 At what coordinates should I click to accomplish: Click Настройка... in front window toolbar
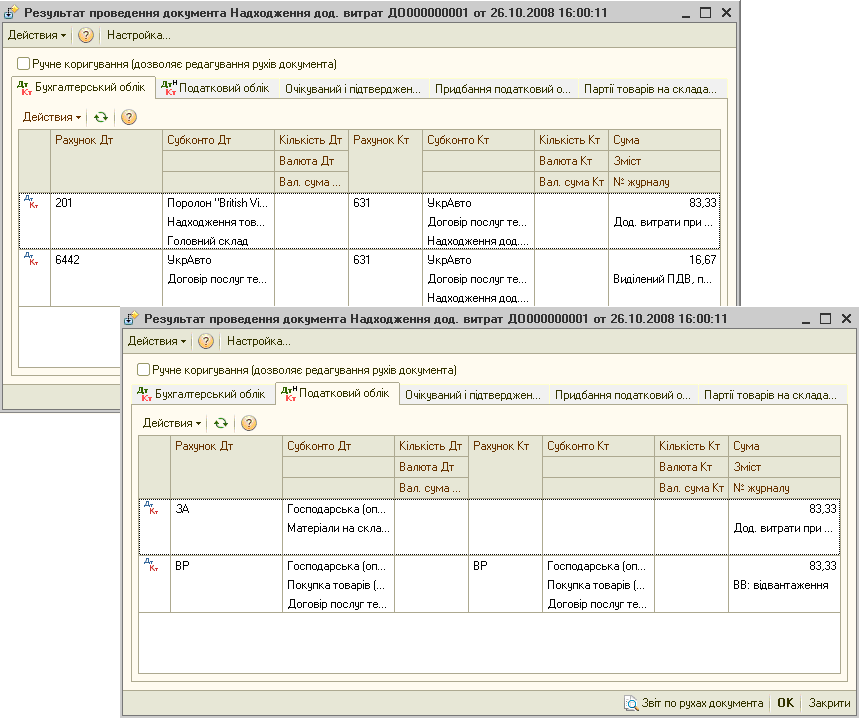click(259, 341)
